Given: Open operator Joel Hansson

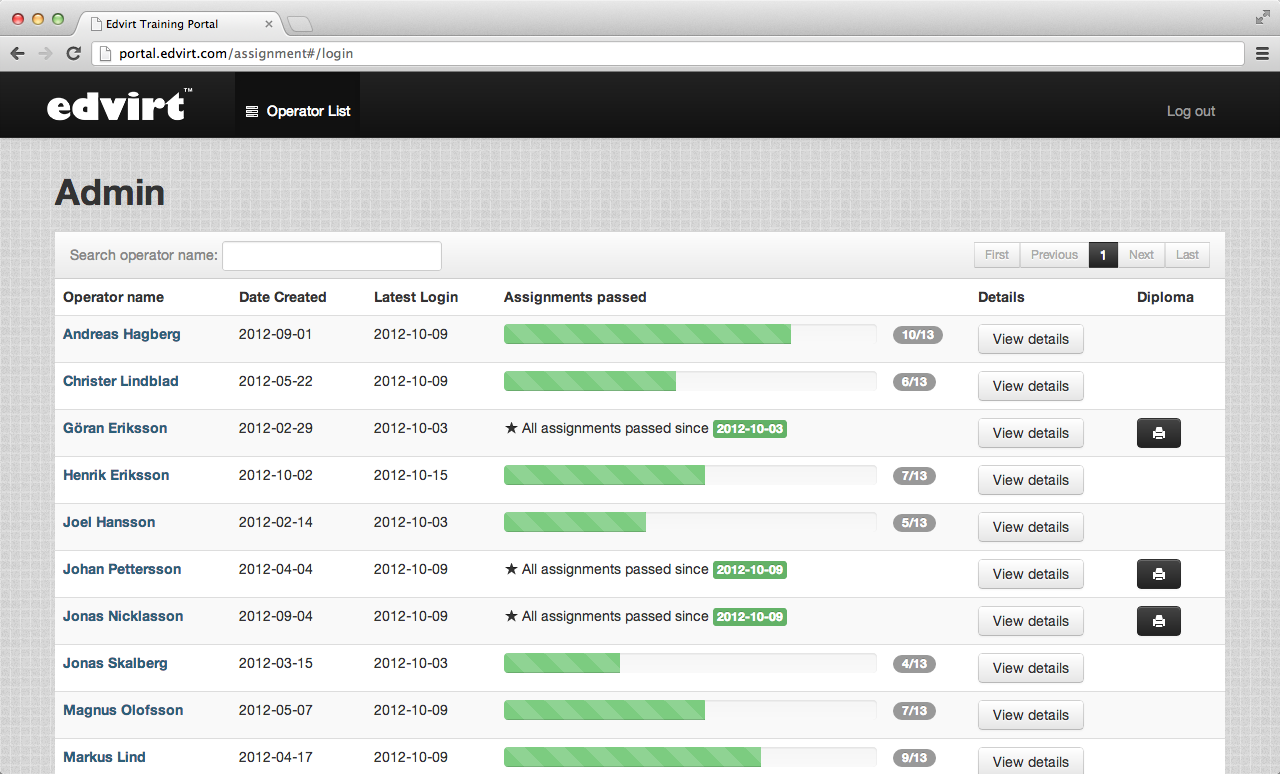Looking at the screenshot, I should tap(109, 522).
